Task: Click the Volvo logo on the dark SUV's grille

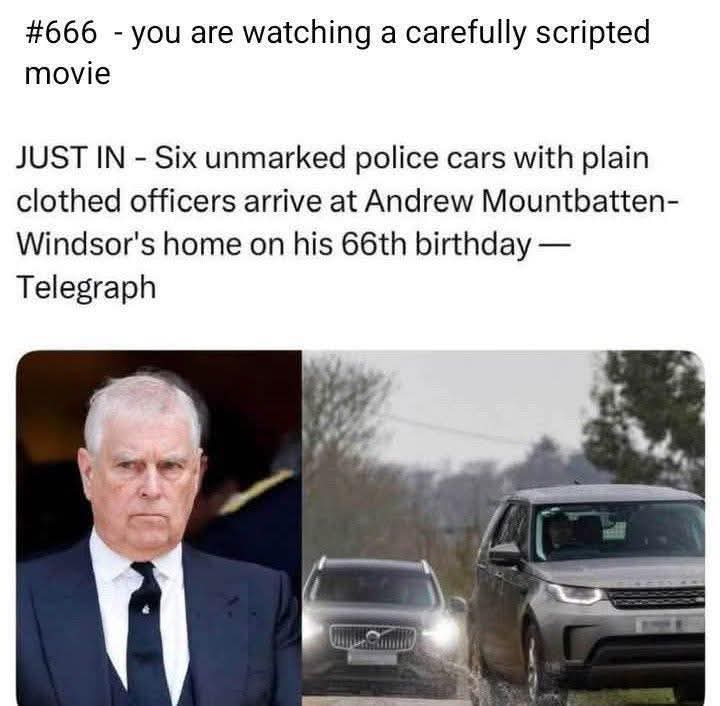Action: [x=372, y=638]
